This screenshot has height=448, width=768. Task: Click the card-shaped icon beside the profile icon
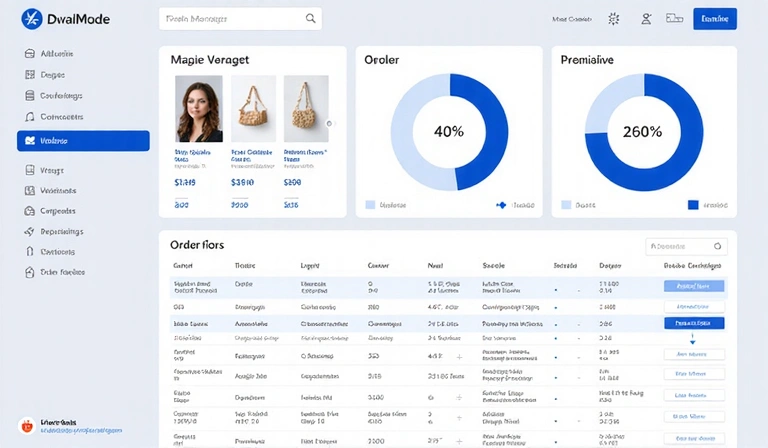[x=674, y=19]
